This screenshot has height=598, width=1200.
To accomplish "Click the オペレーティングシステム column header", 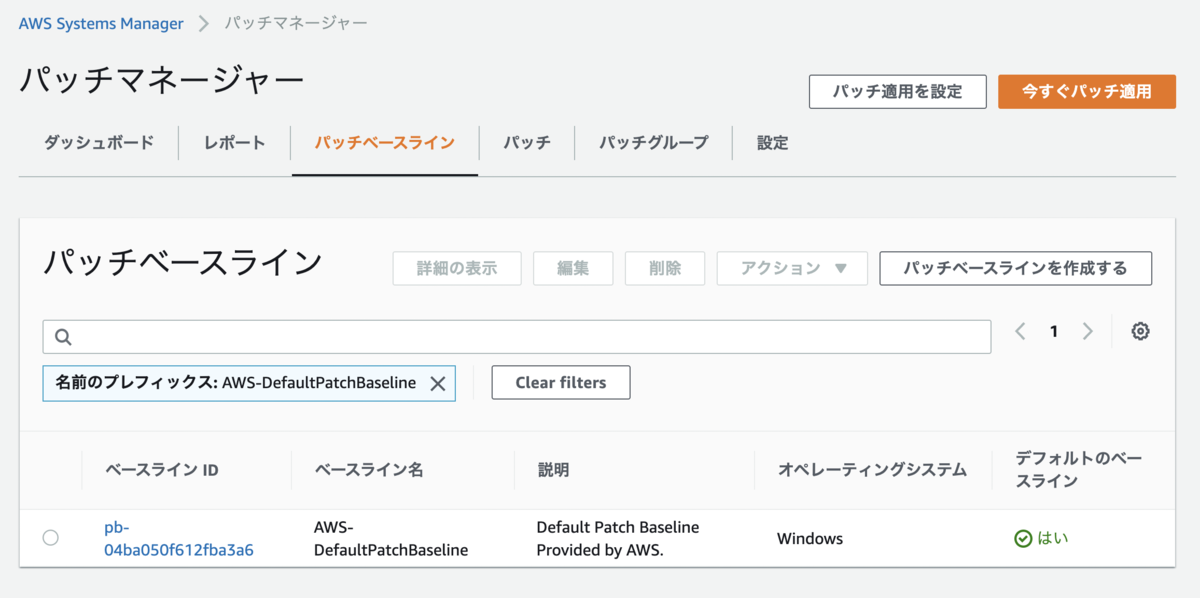I will tap(872, 469).
